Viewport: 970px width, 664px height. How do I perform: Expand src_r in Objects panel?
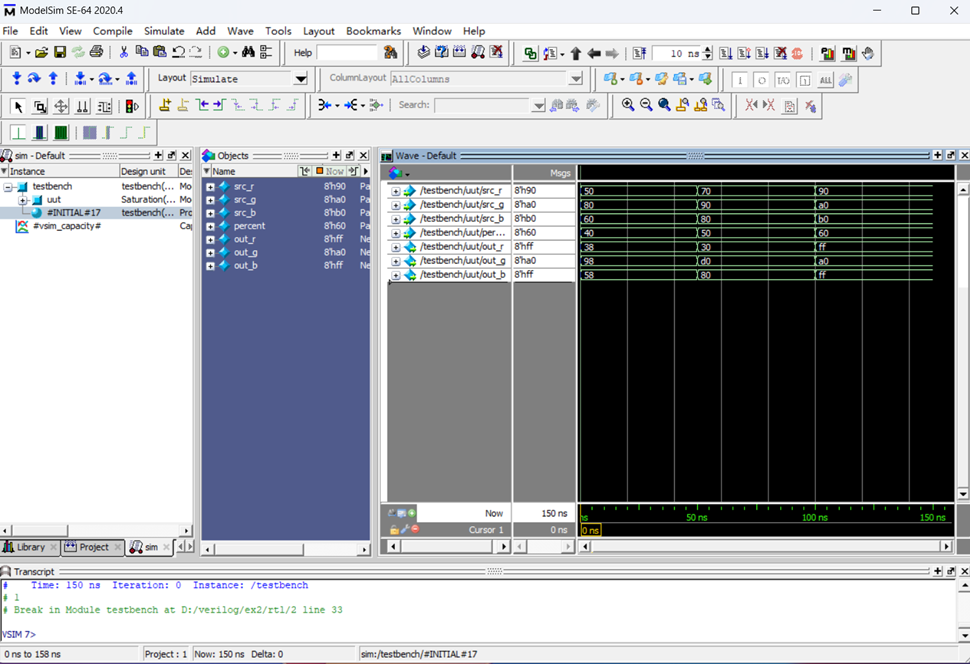click(x=210, y=186)
